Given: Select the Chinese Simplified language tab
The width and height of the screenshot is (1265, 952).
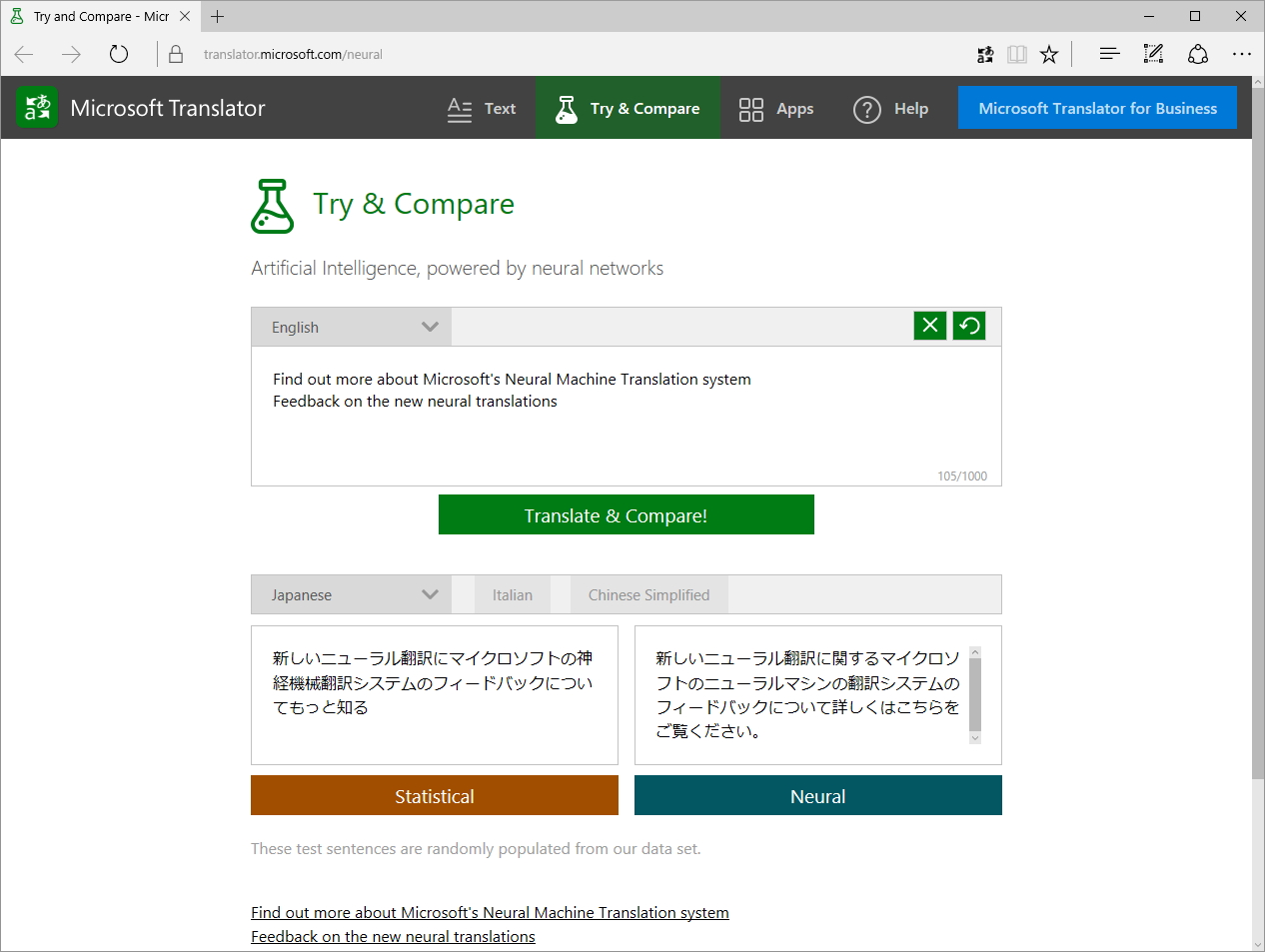Looking at the screenshot, I should click(x=647, y=593).
